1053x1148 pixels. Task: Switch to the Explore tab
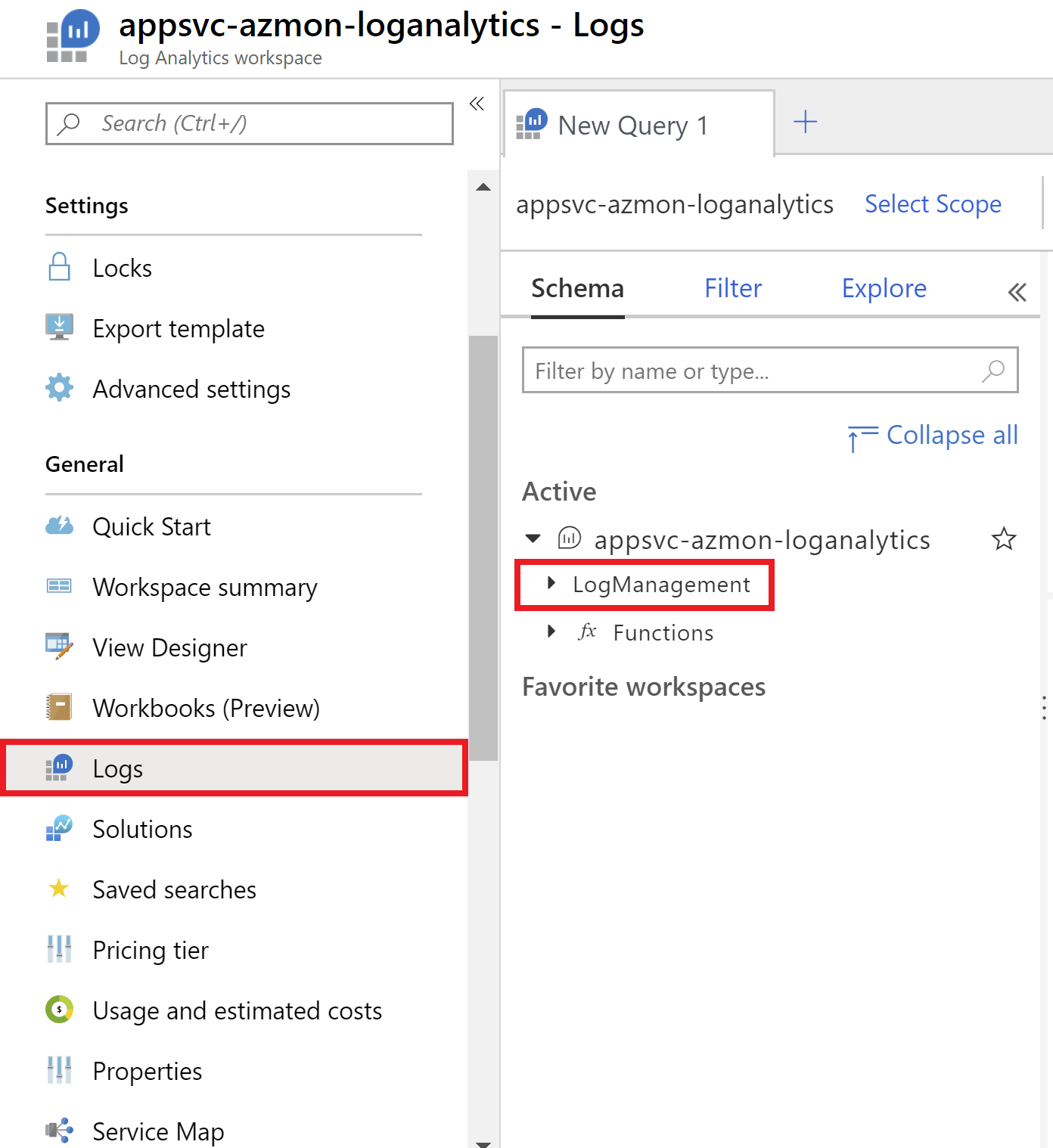click(x=884, y=289)
